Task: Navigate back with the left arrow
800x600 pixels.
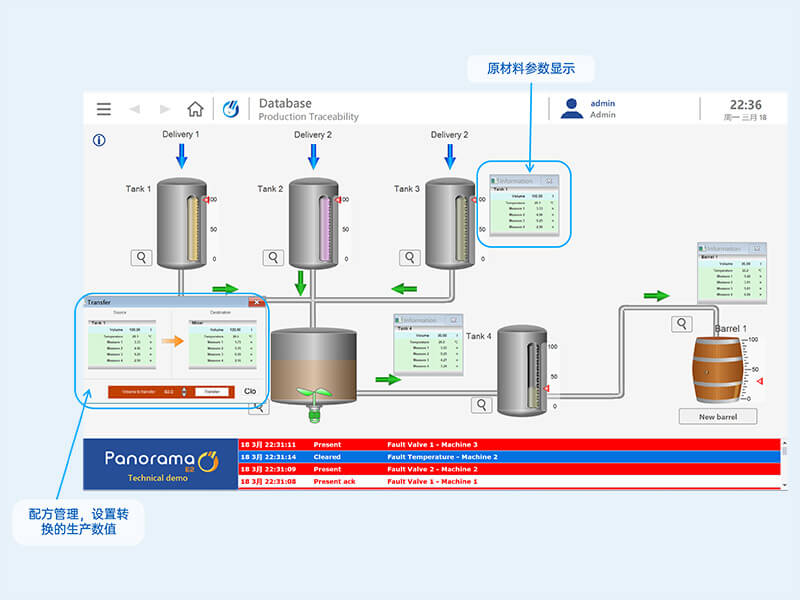Action: (135, 109)
